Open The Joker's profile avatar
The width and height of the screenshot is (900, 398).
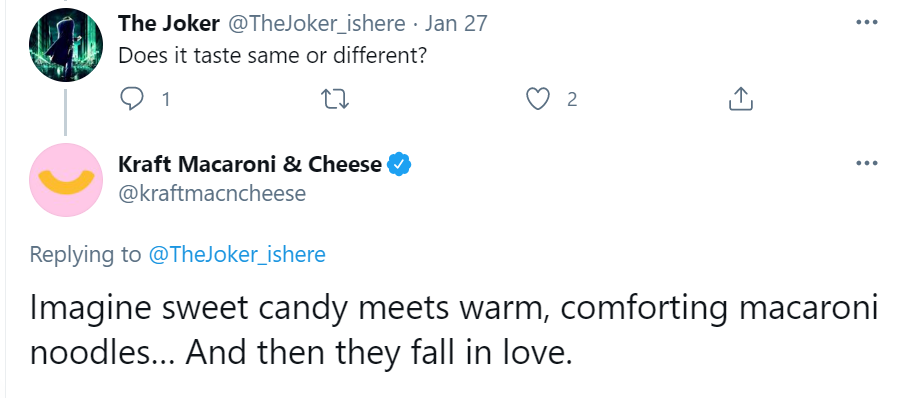click(65, 45)
